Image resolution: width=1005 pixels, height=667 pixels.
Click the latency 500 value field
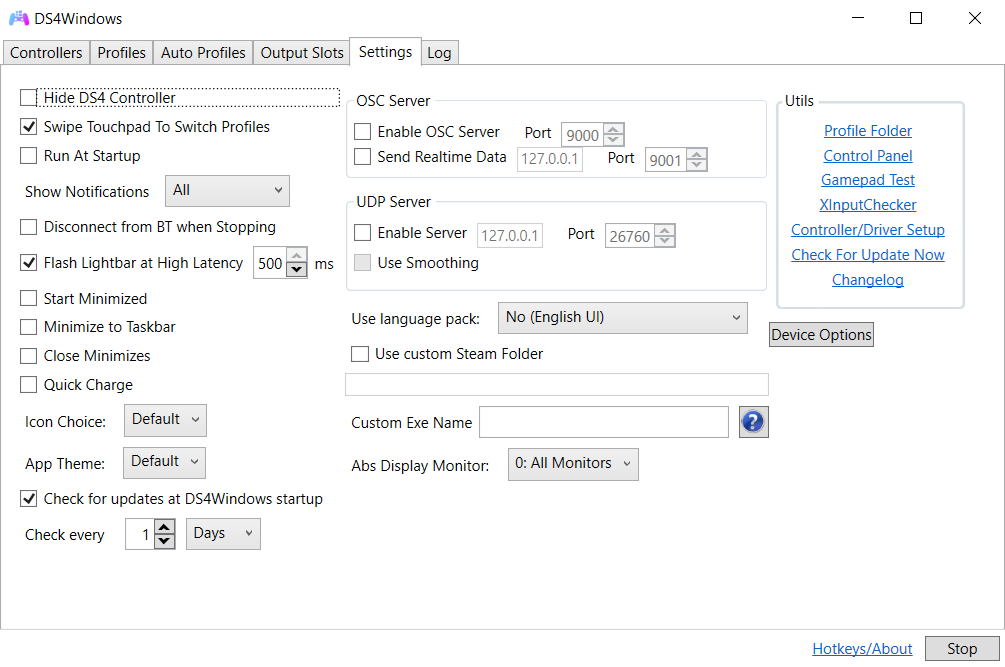270,263
